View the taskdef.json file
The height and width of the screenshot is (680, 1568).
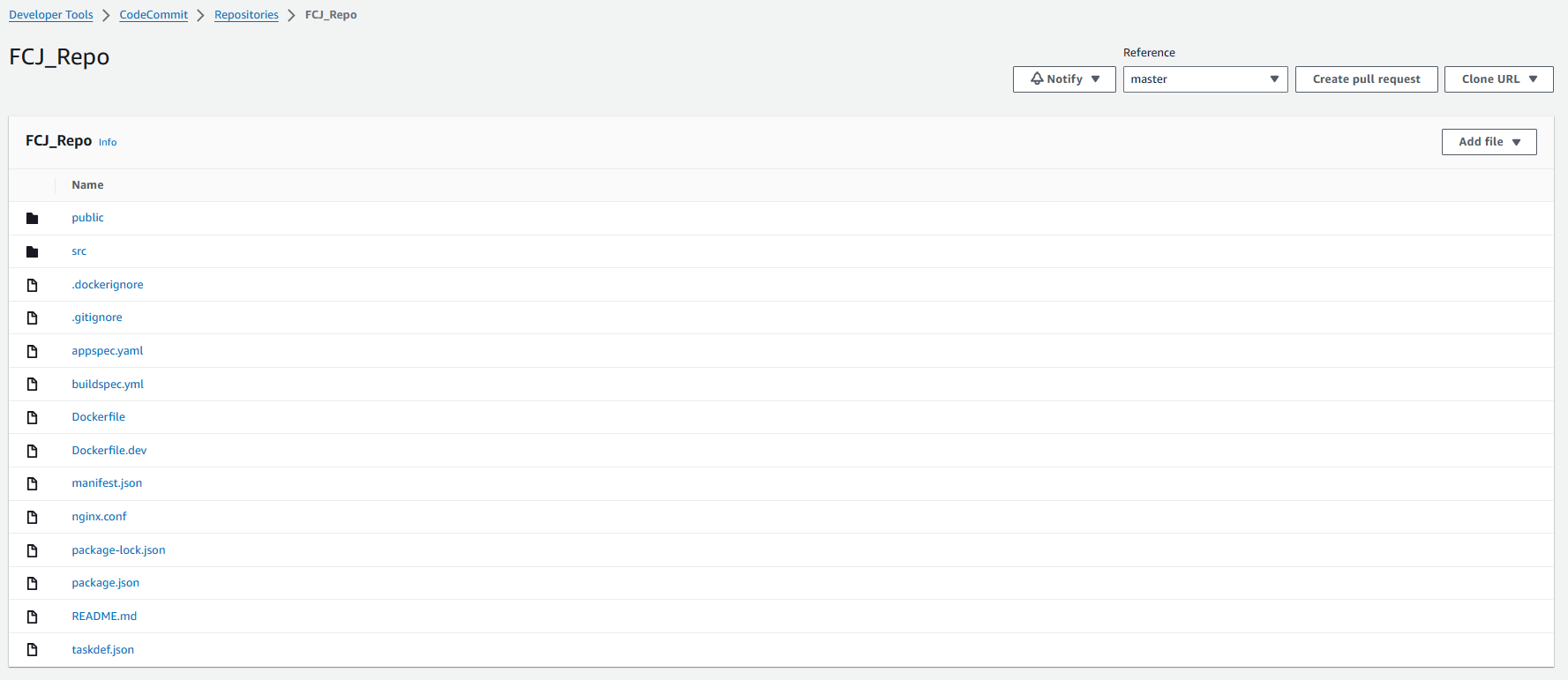pyautogui.click(x=103, y=650)
